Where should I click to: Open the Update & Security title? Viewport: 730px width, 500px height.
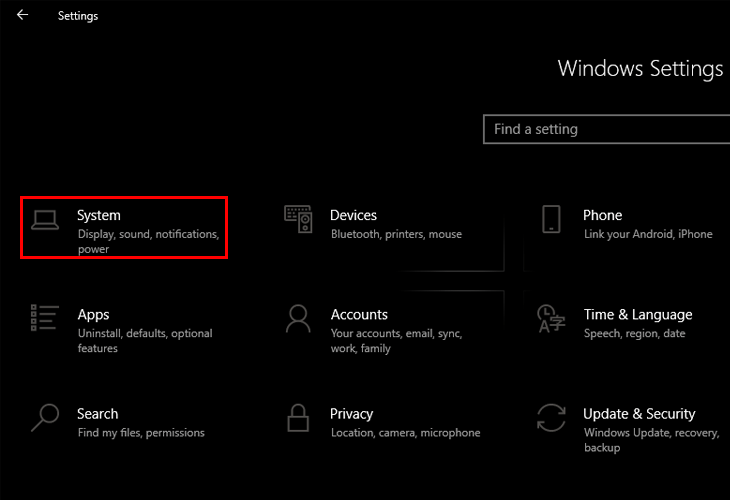coord(639,413)
